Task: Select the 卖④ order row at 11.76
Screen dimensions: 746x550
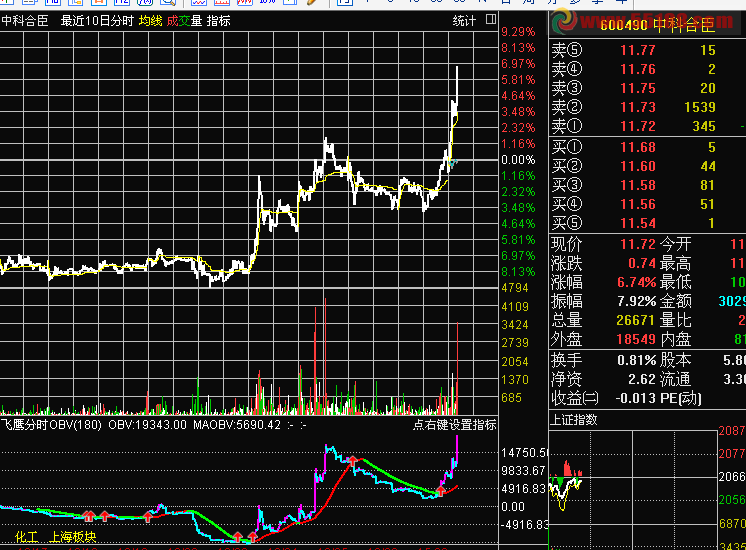Action: coord(647,69)
